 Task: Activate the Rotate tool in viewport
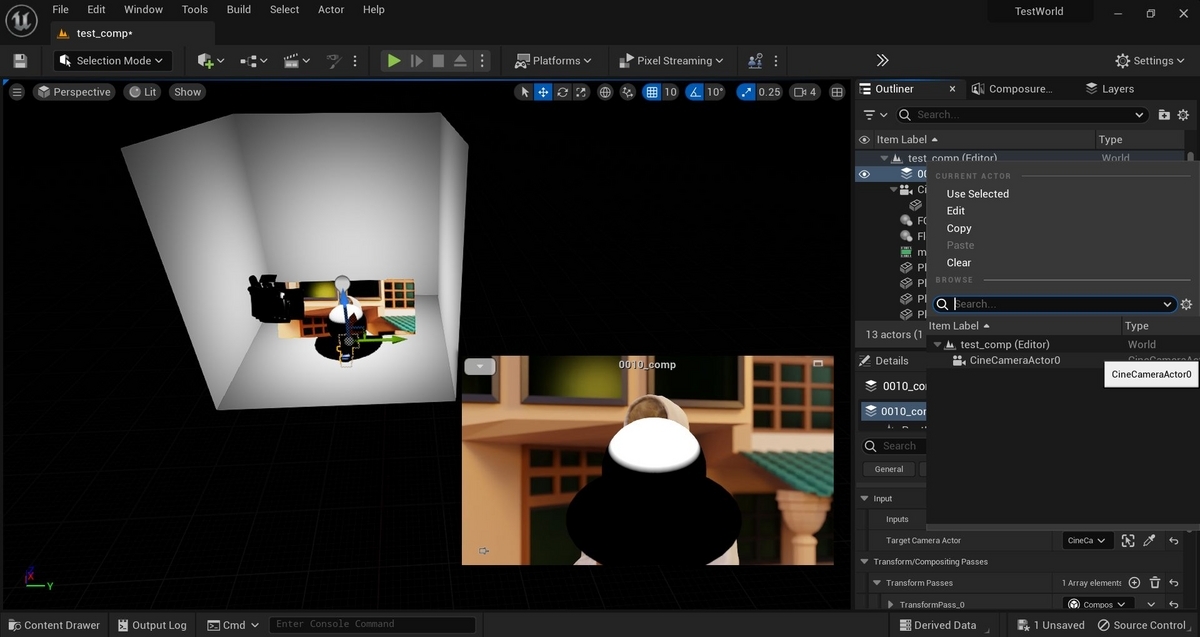point(563,92)
